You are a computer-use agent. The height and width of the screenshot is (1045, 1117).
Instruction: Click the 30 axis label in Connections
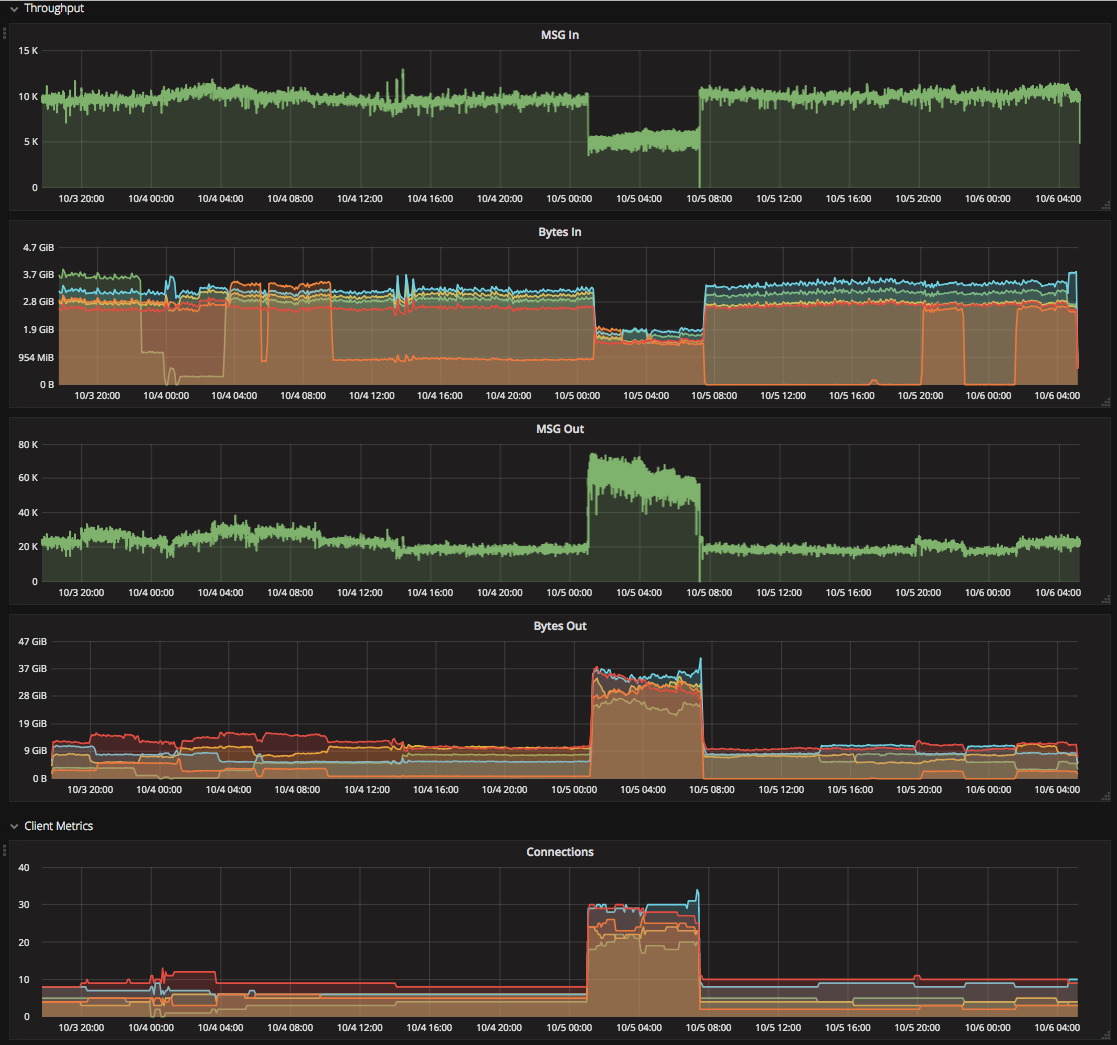pyautogui.click(x=24, y=905)
